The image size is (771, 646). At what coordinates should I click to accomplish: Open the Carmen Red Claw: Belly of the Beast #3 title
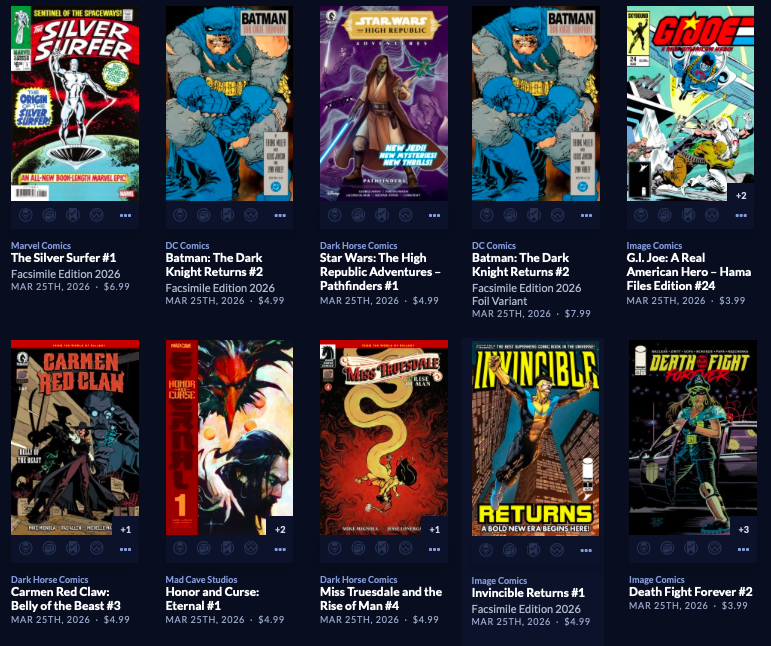click(x=66, y=599)
